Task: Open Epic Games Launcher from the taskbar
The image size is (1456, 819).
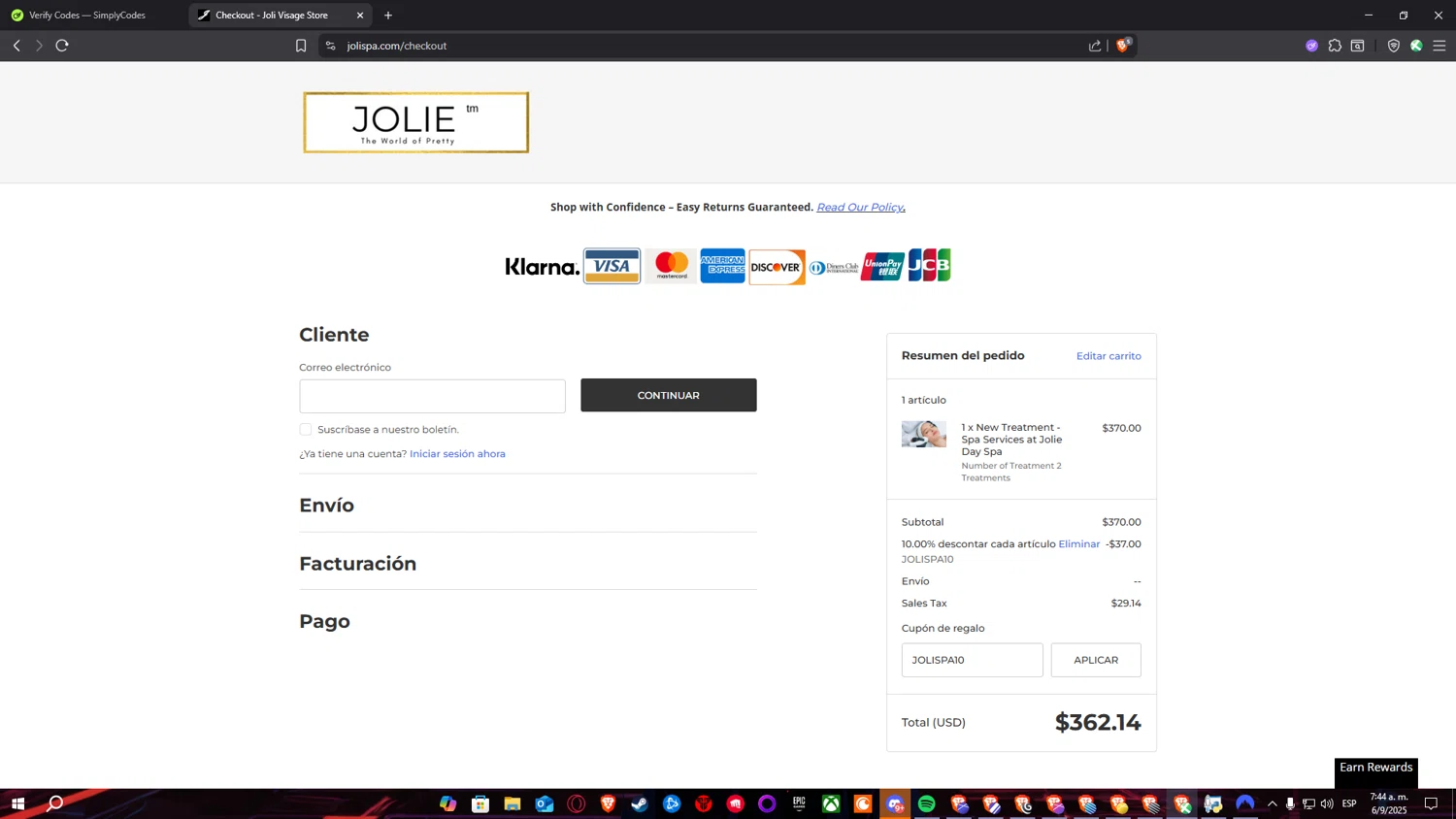Action: tap(800, 803)
